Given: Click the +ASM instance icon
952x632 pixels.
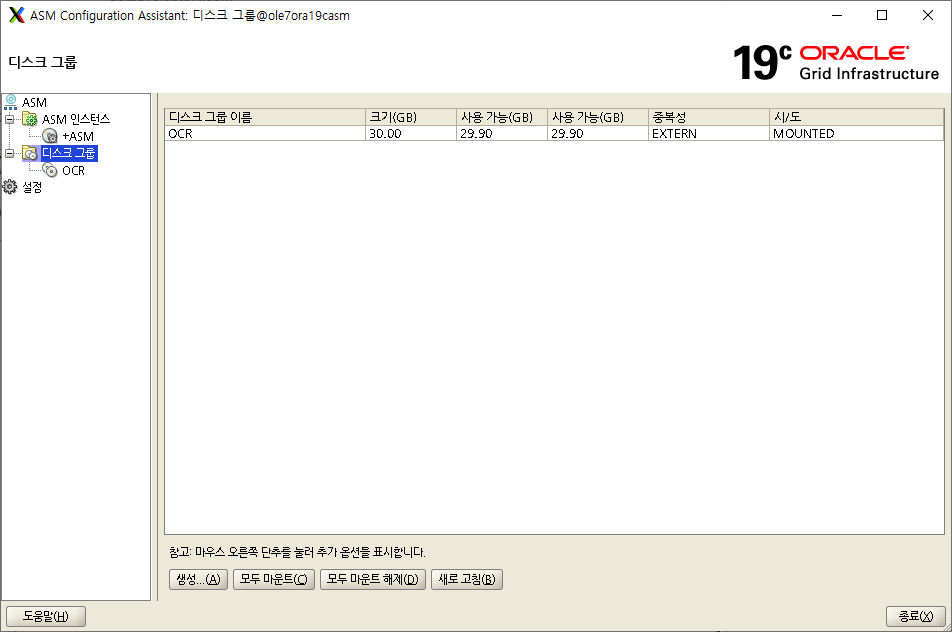Looking at the screenshot, I should point(50,136).
